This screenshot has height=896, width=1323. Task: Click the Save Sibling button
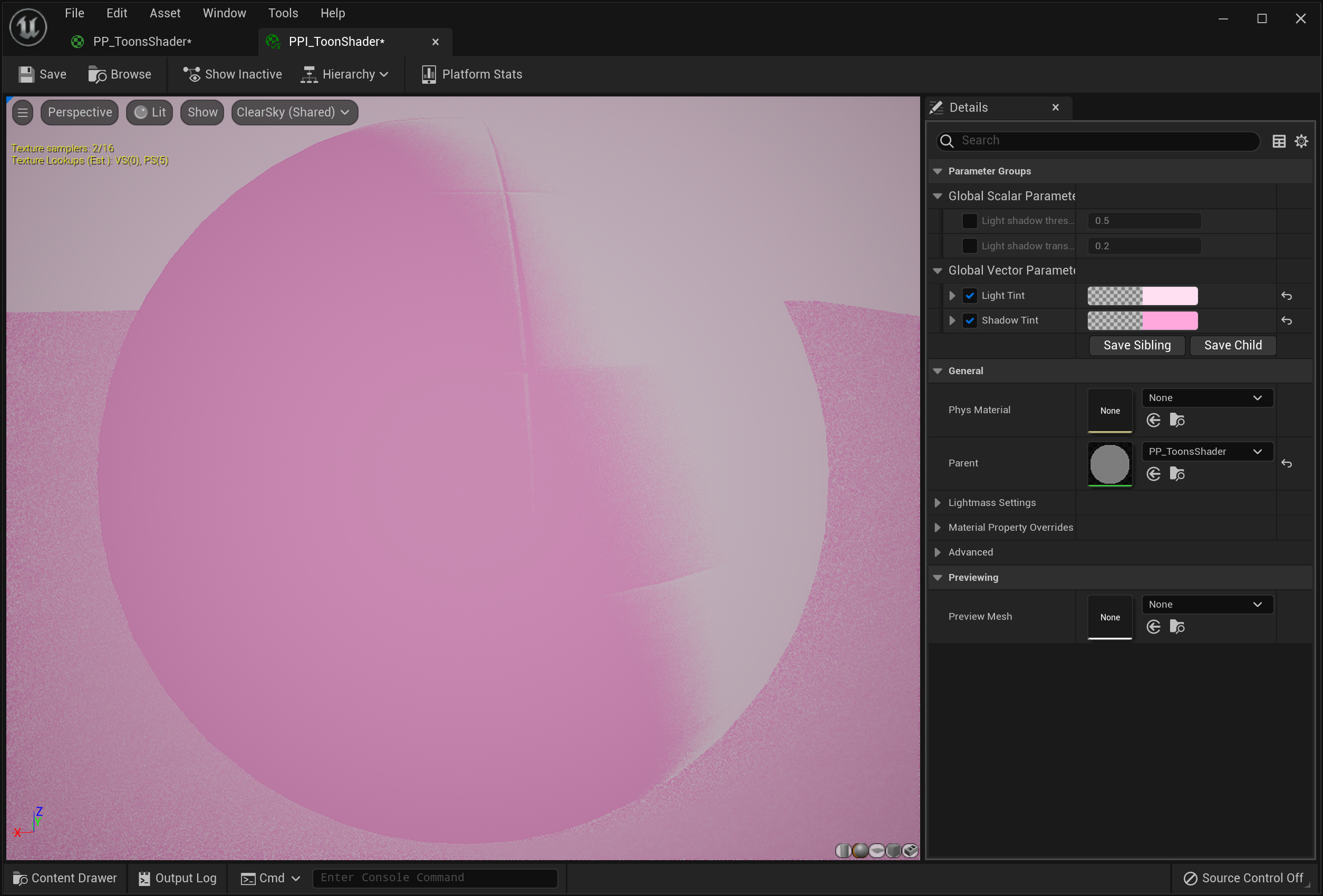click(1137, 345)
